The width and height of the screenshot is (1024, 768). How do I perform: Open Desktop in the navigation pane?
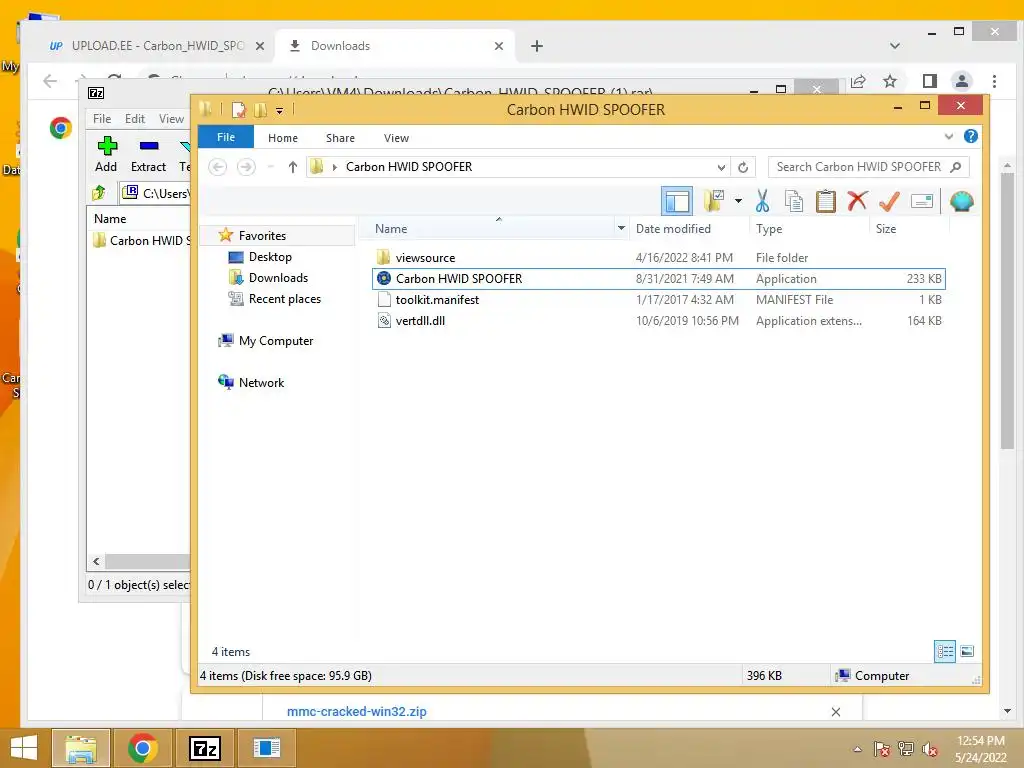click(270, 257)
